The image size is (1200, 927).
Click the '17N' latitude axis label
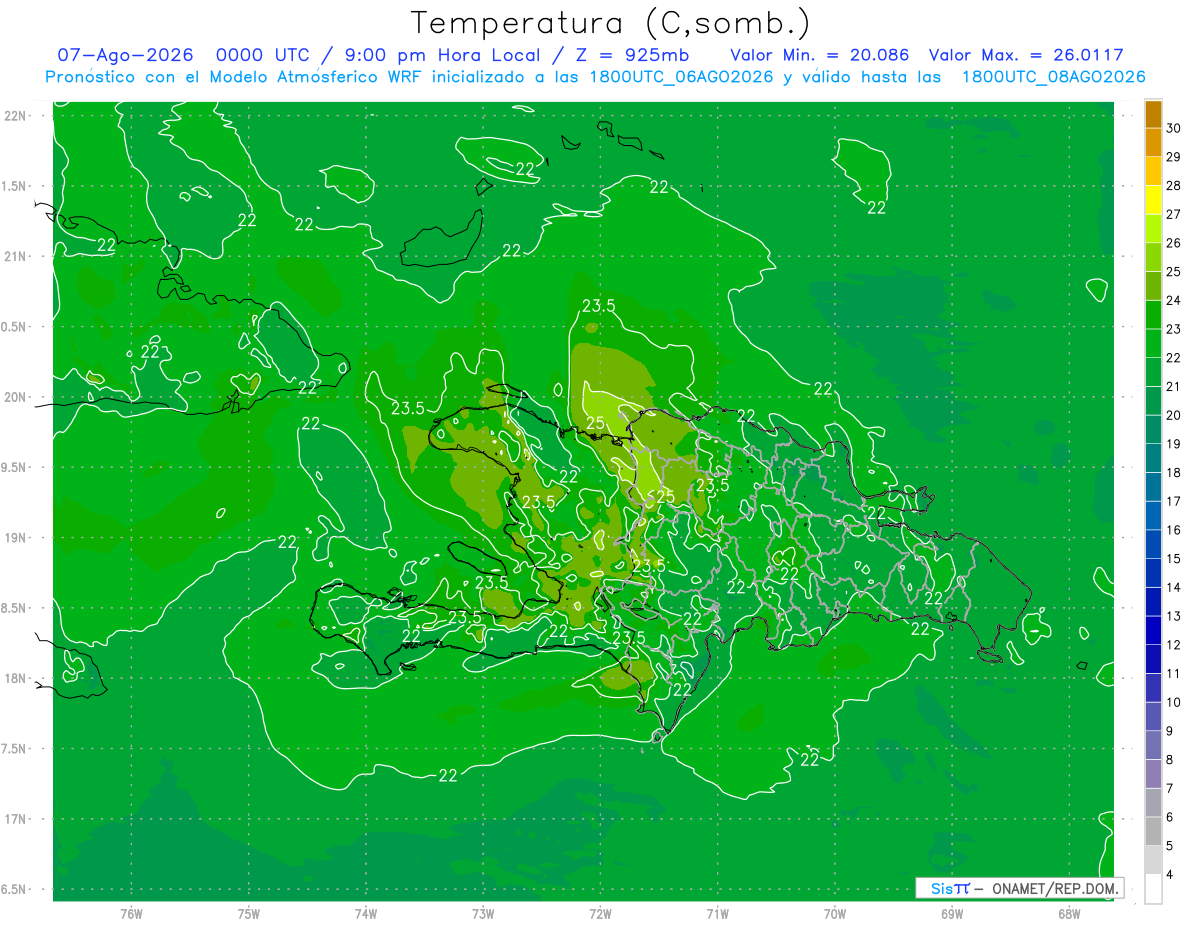(16, 819)
